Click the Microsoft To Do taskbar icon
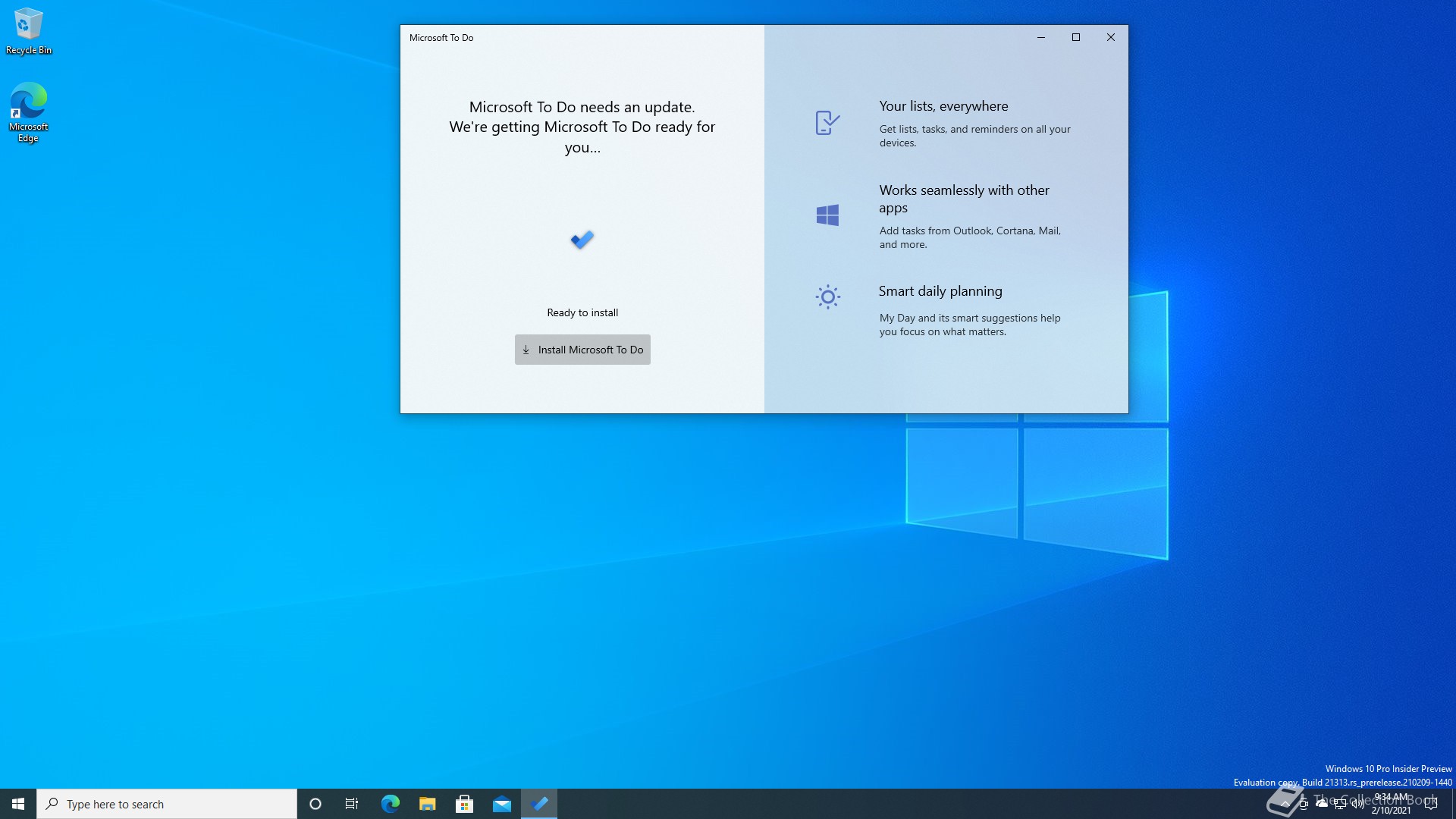Viewport: 1456px width, 819px height. (539, 804)
